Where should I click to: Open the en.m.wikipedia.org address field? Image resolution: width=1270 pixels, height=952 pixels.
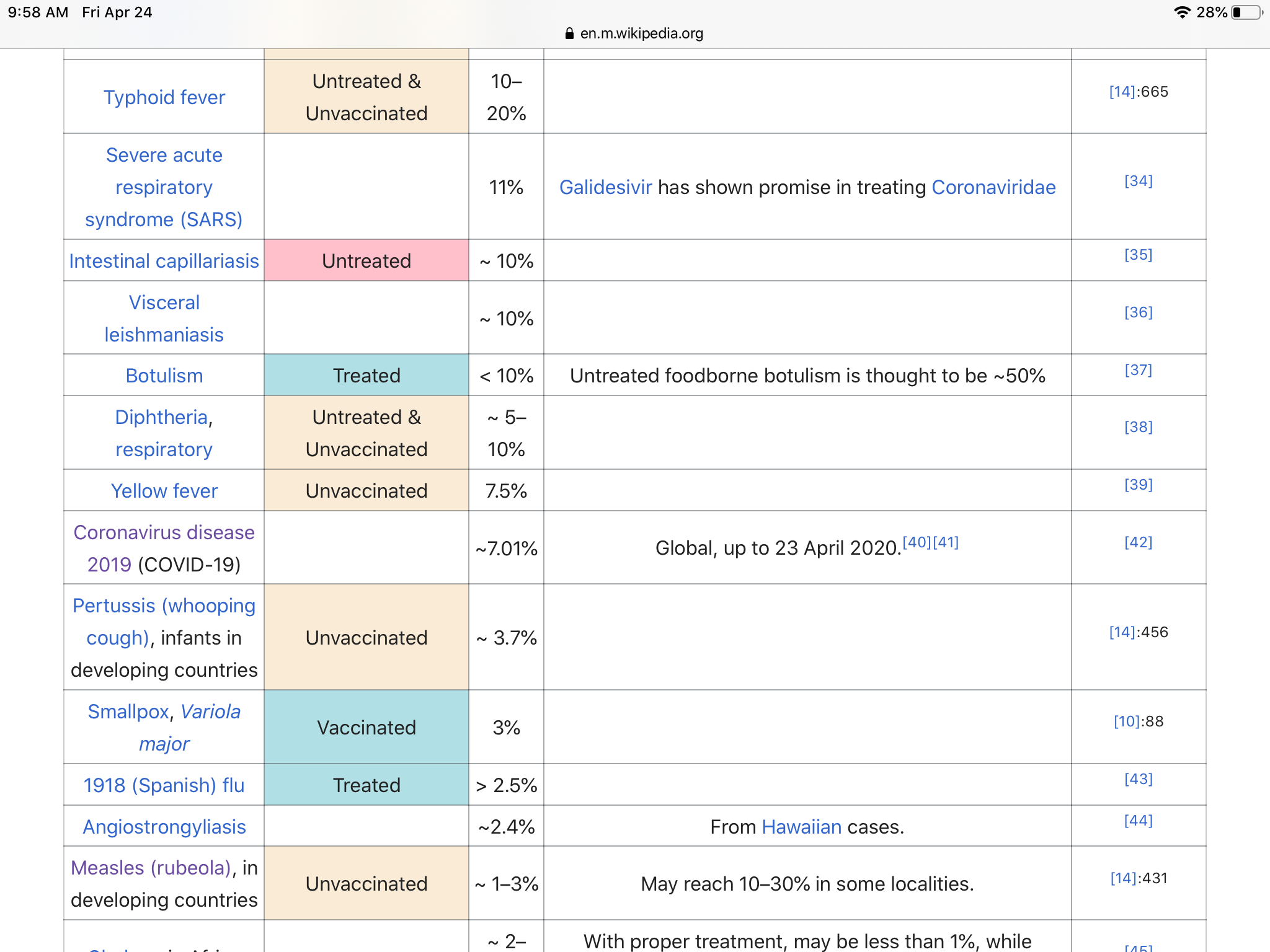coord(641,33)
